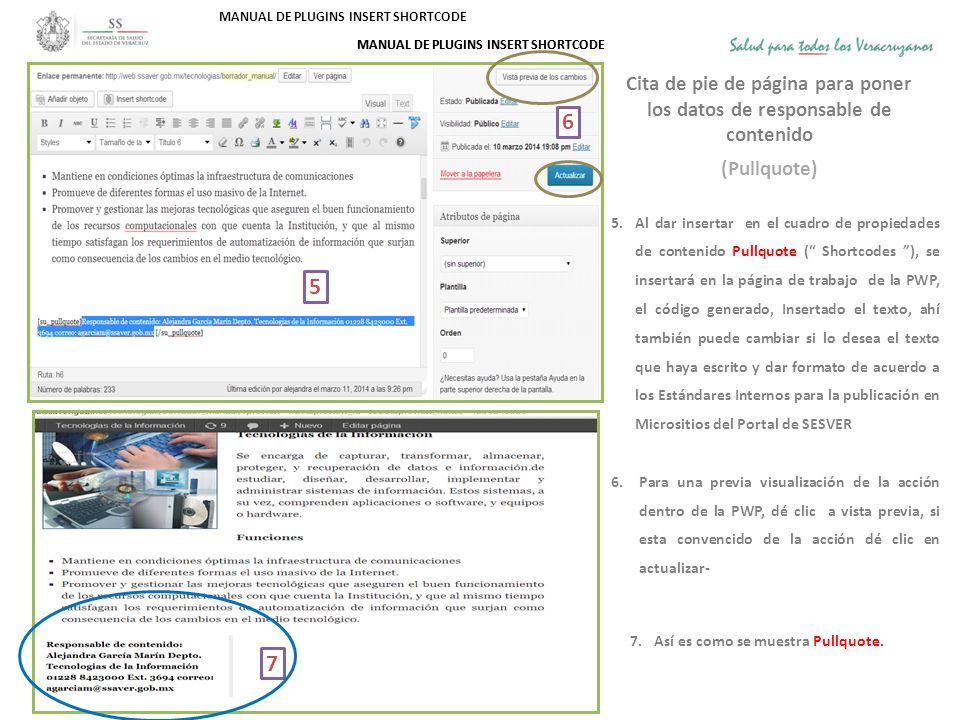Pick text color with the A swatch
The width and height of the screenshot is (960, 720).
click(x=272, y=142)
